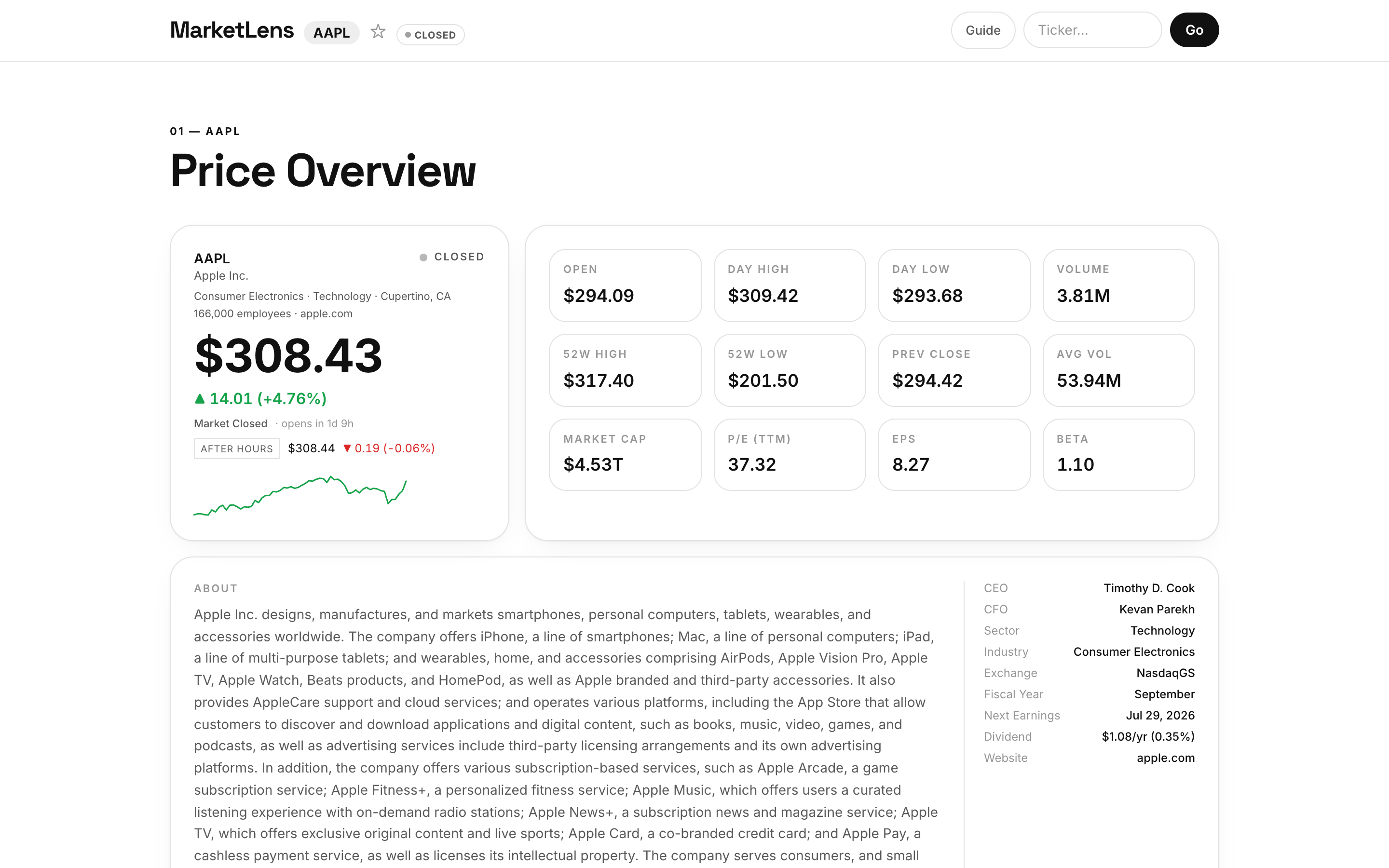
Task: Click the green up-triangle change icon
Action: pyautogui.click(x=200, y=398)
